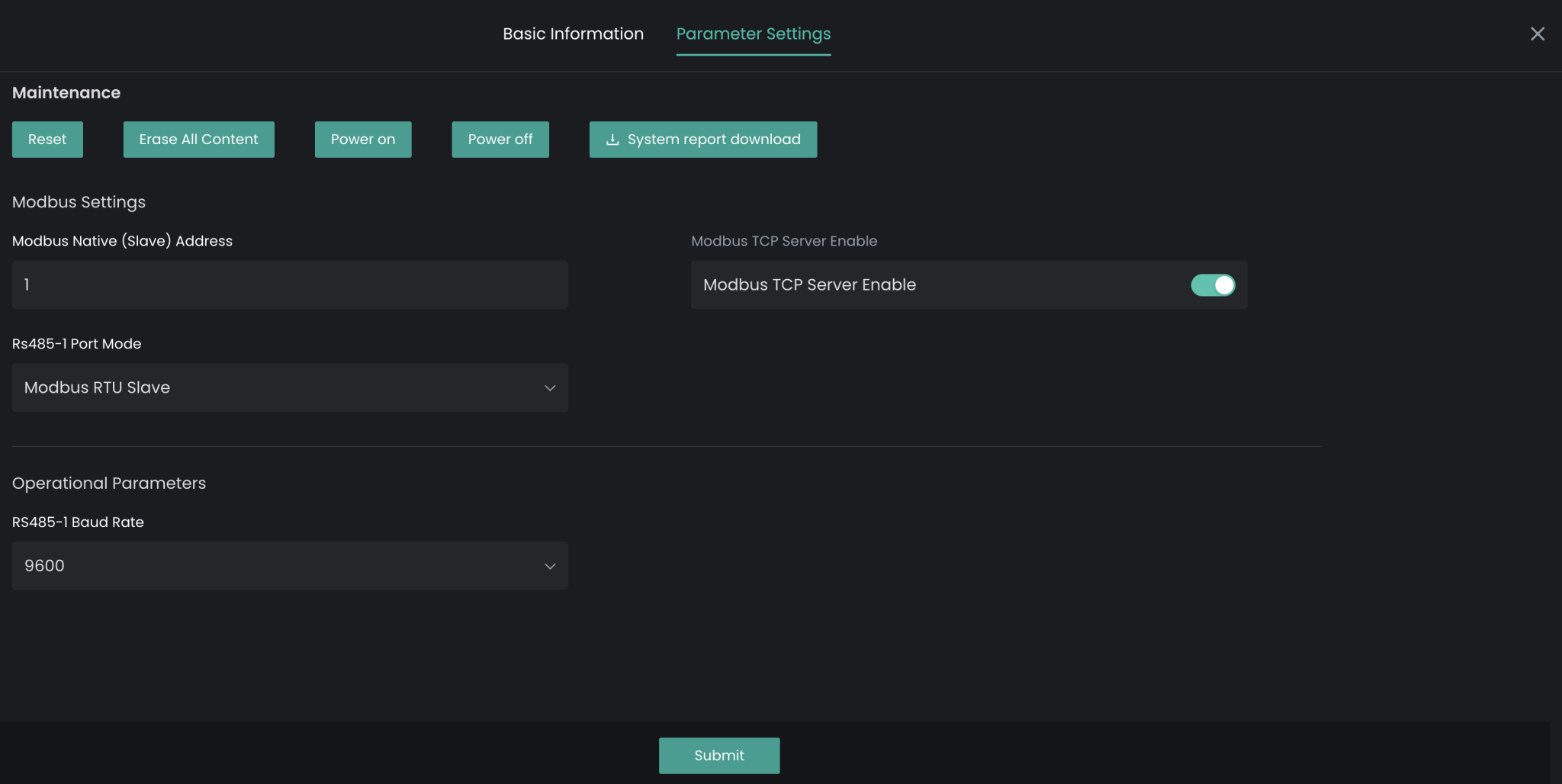Click the Reset button

(x=47, y=139)
